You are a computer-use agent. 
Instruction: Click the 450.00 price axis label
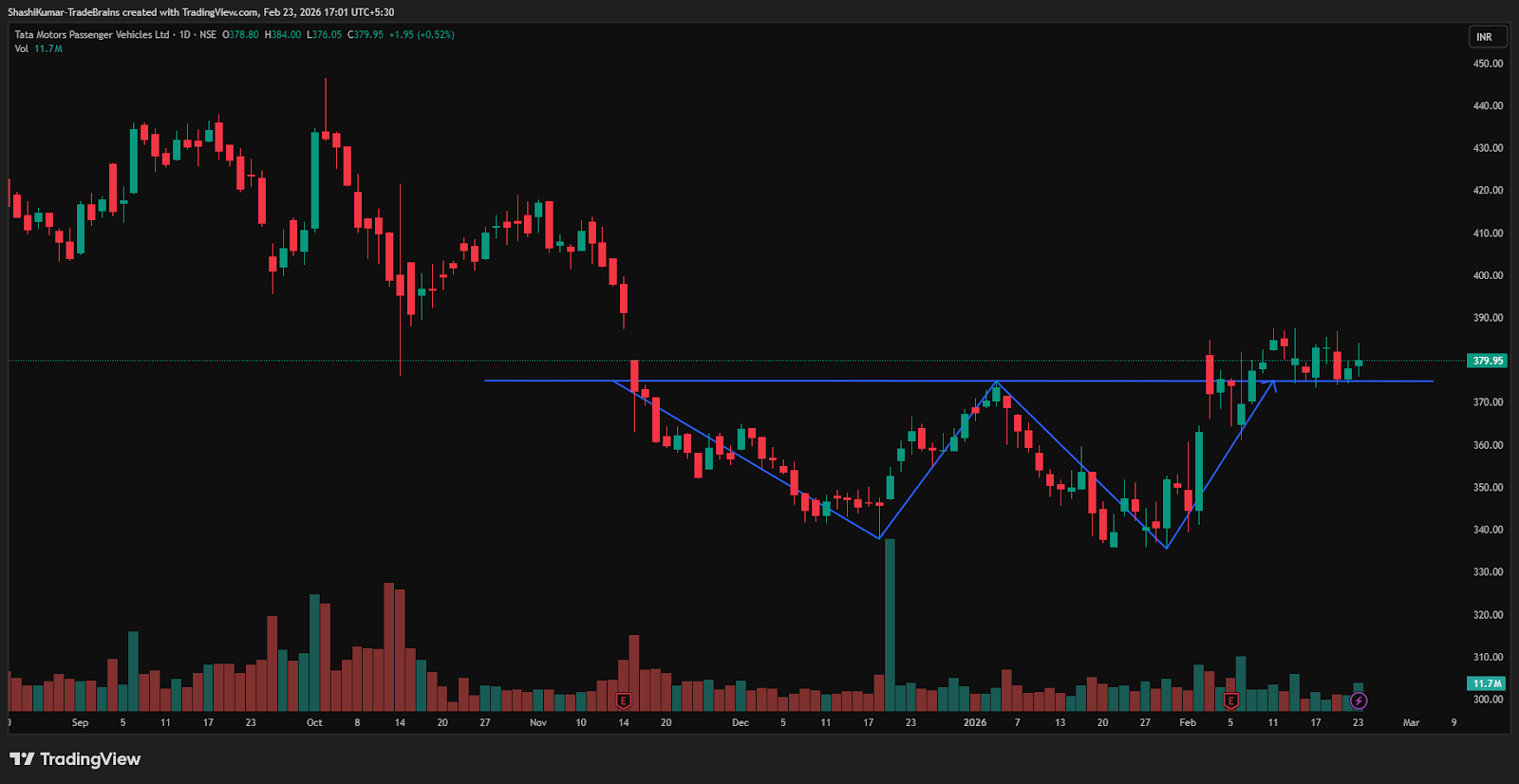coord(1488,64)
